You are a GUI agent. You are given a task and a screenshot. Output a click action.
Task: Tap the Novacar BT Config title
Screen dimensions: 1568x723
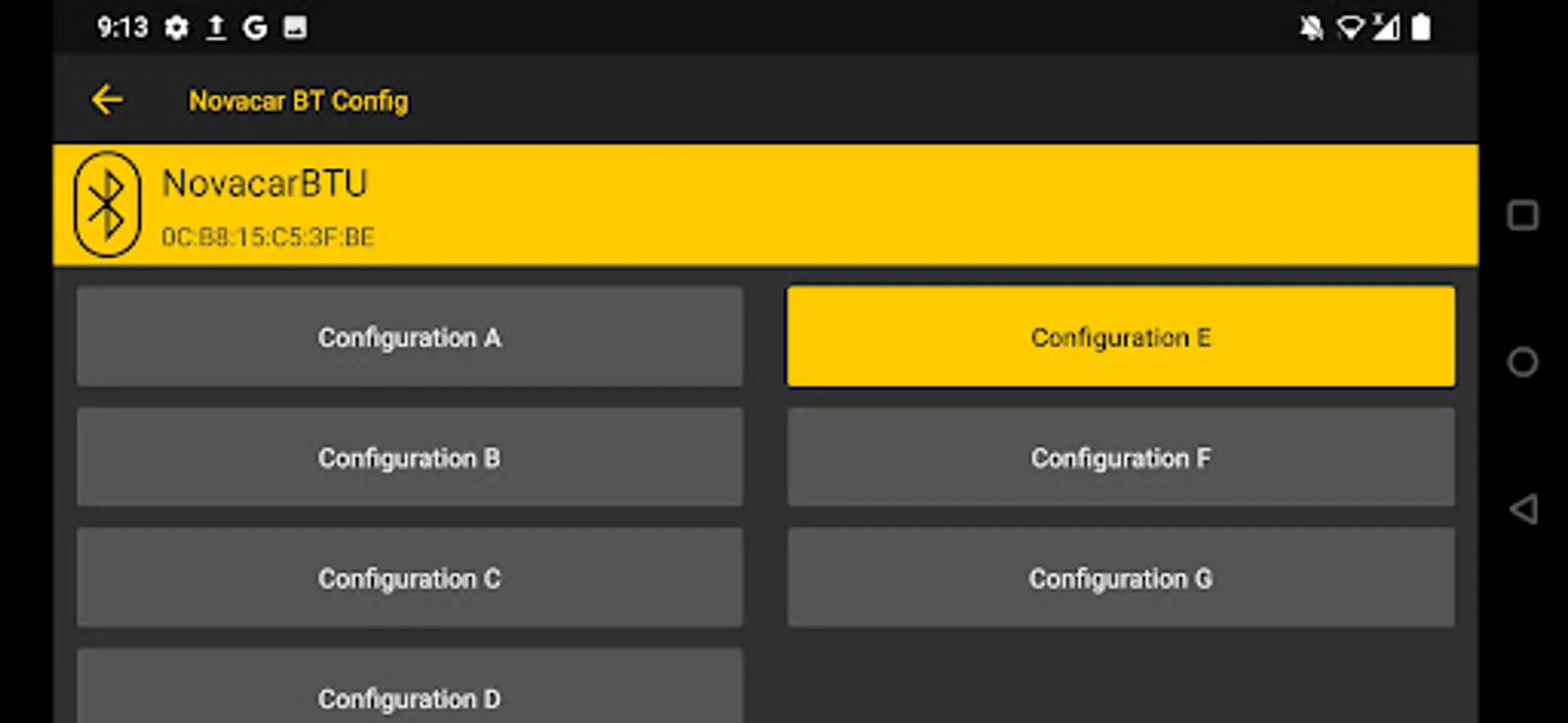click(x=299, y=101)
